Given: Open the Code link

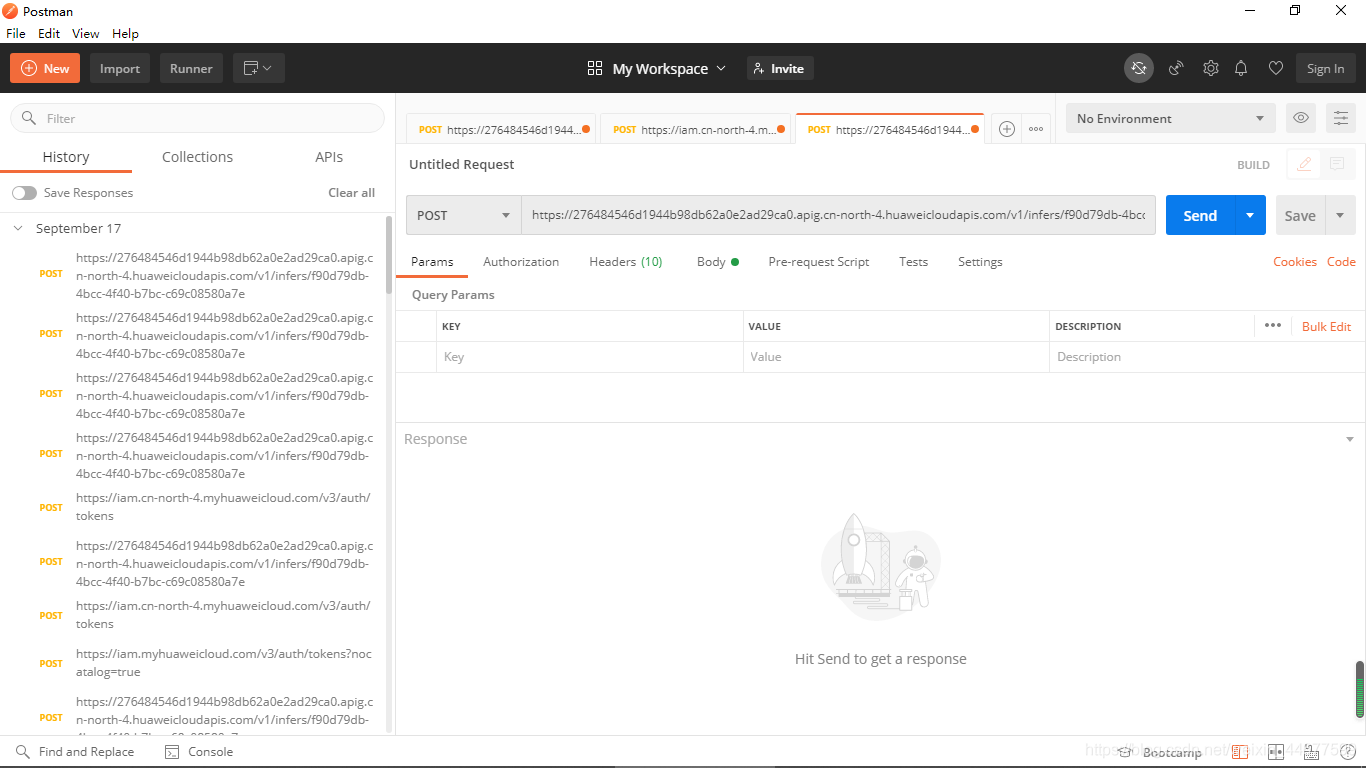Looking at the screenshot, I should click(x=1341, y=262).
